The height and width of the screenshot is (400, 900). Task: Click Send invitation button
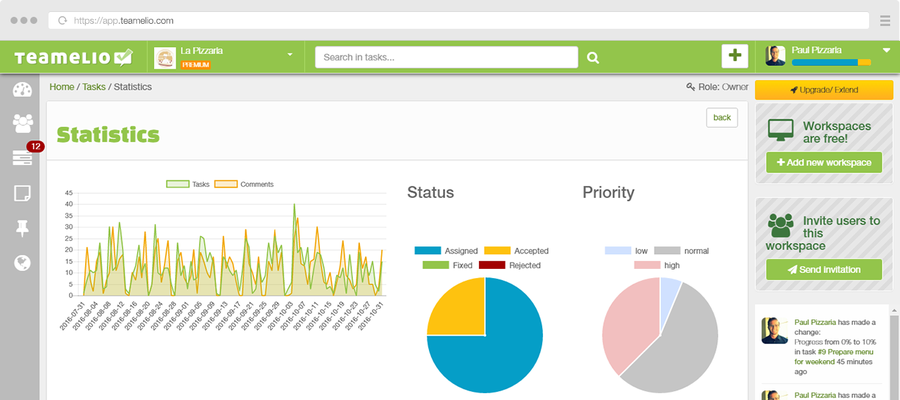click(824, 270)
